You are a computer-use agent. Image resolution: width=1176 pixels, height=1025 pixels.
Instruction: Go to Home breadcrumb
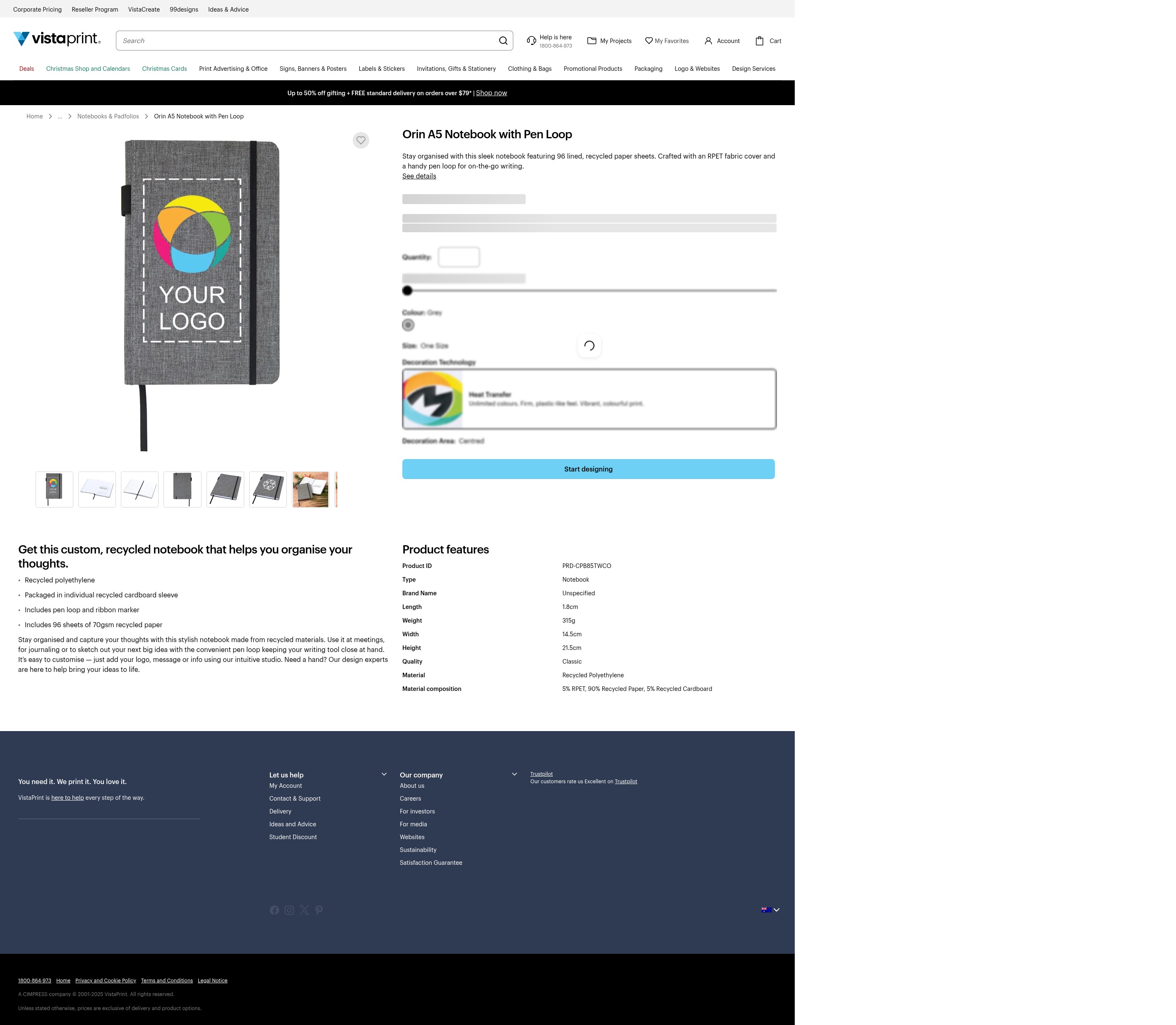(34, 116)
